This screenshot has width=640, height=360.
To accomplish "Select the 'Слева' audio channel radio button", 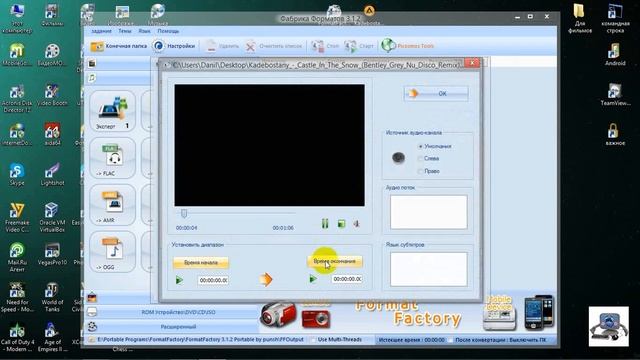I will click(x=420, y=158).
